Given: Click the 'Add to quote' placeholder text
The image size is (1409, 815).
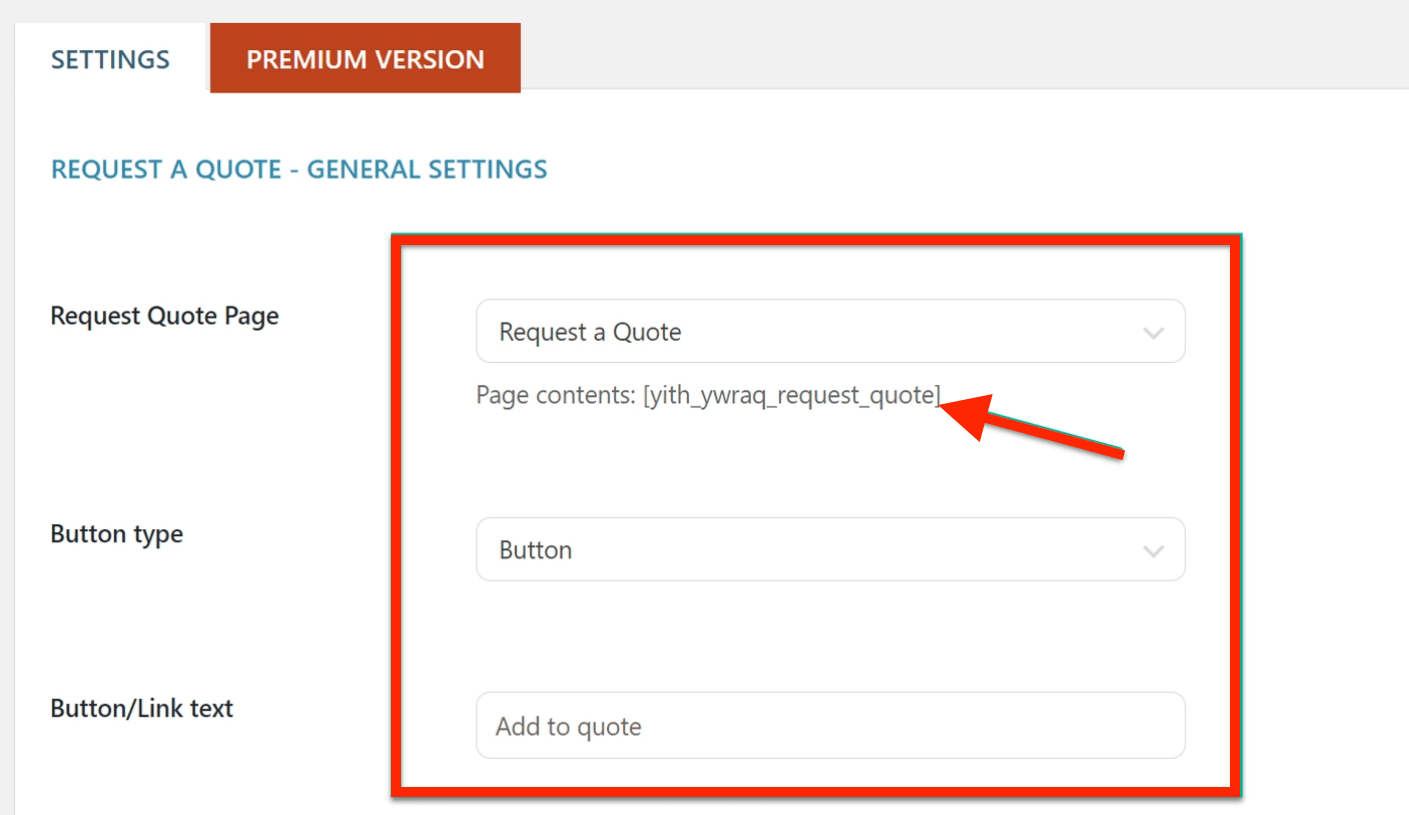Looking at the screenshot, I should tap(568, 727).
